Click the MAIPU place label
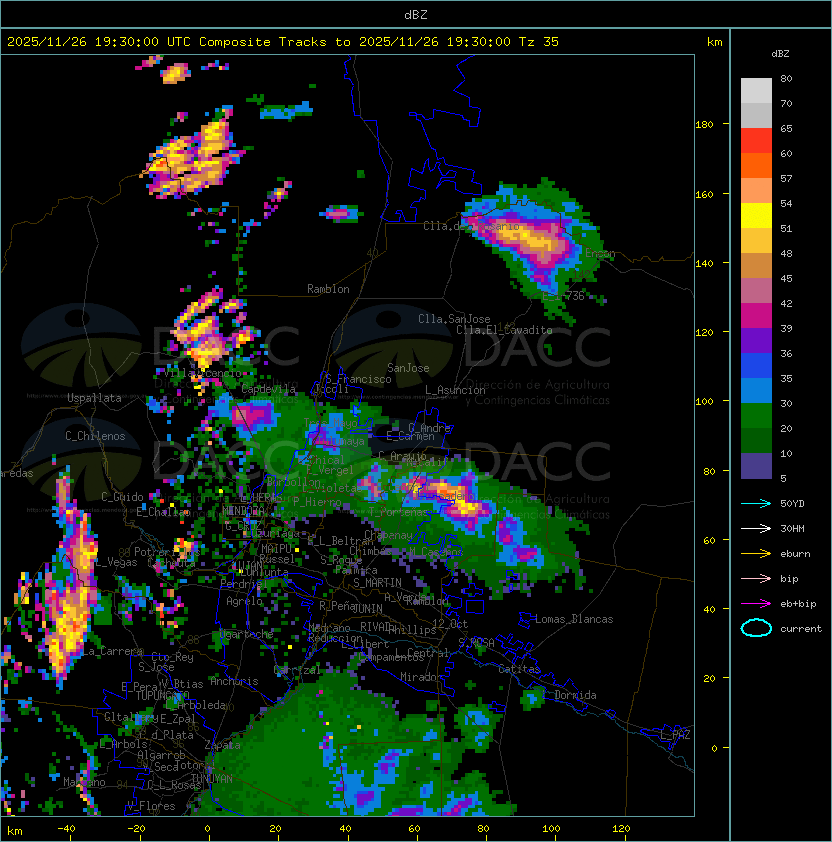The image size is (832, 842). [276, 549]
